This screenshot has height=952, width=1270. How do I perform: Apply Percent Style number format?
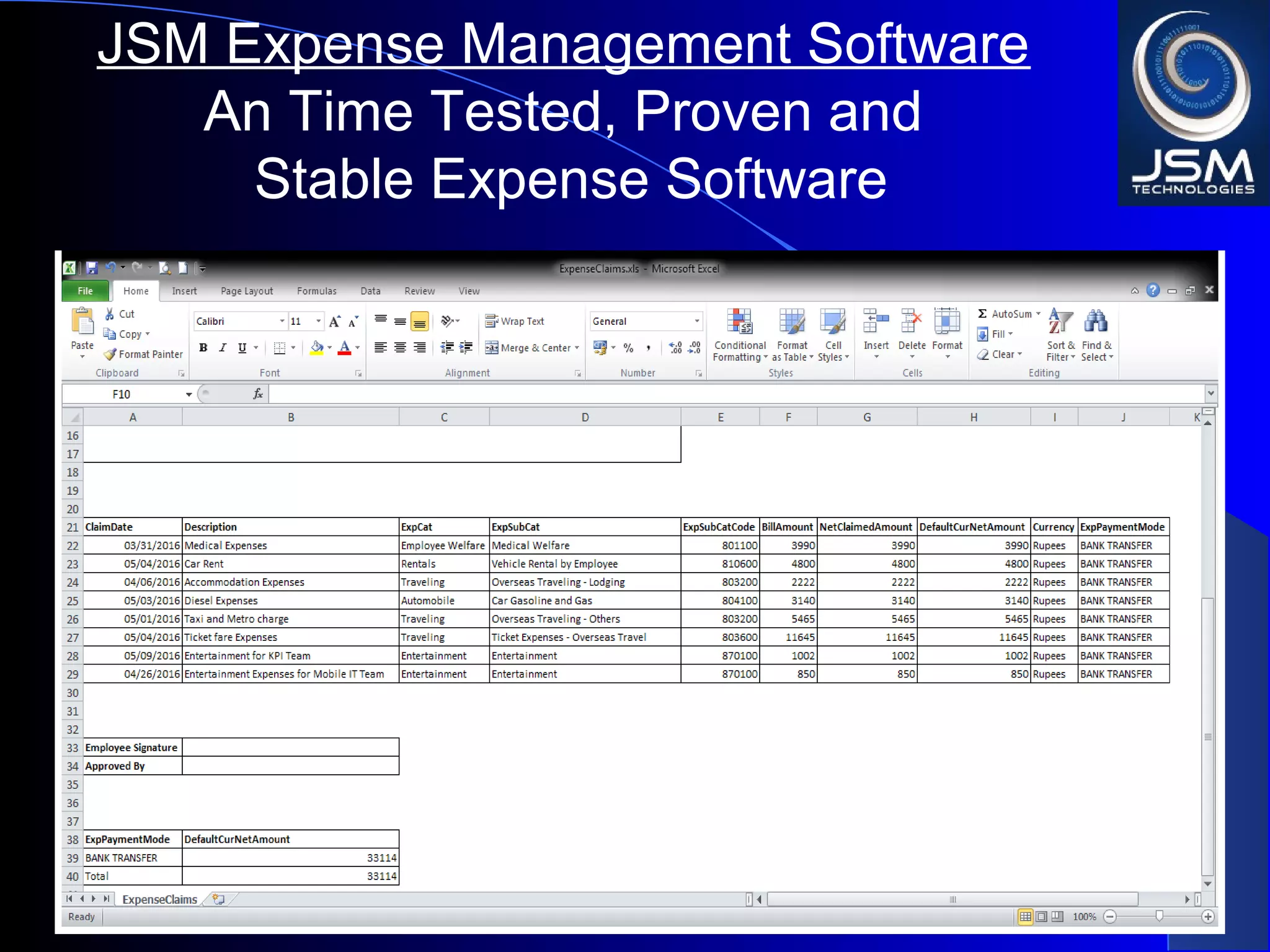click(629, 348)
